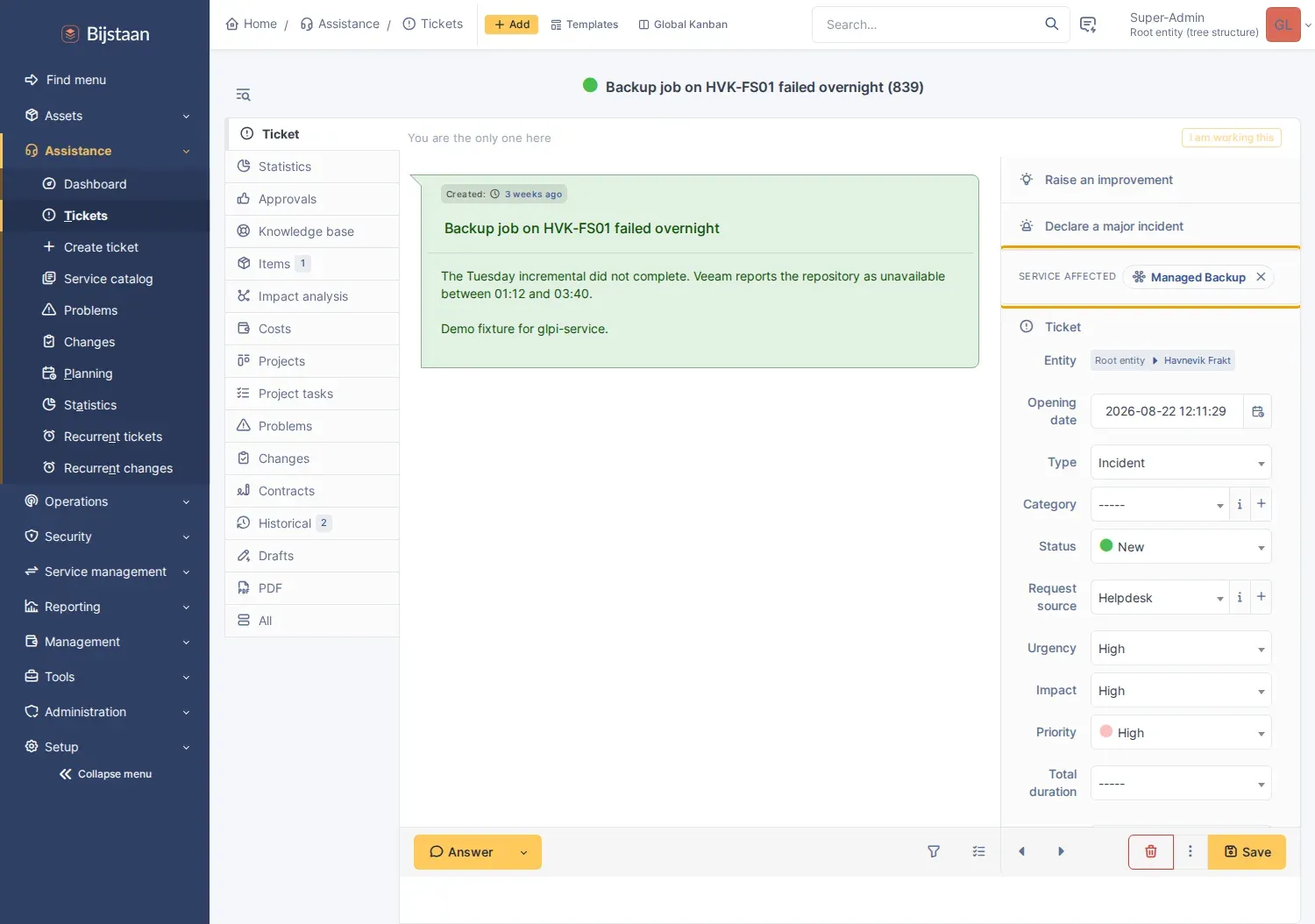Image resolution: width=1315 pixels, height=924 pixels.
Task: Click Raise an improvement
Action: pos(1150,180)
